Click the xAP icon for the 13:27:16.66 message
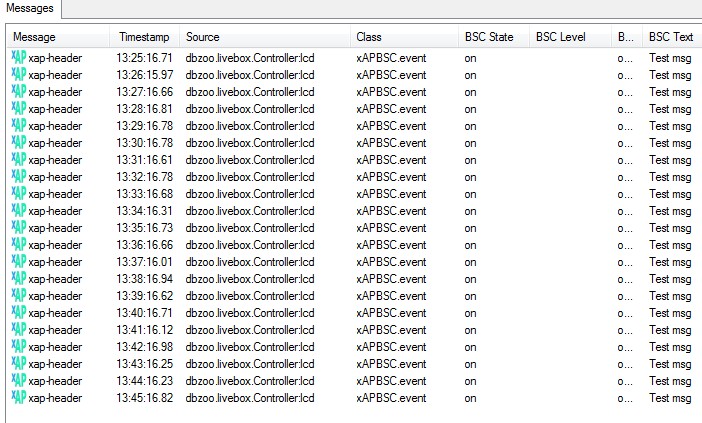702x423 pixels. (19, 91)
